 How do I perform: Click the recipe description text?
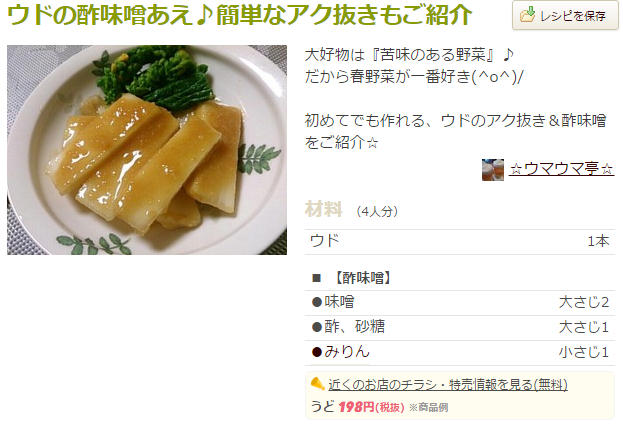coord(455,99)
